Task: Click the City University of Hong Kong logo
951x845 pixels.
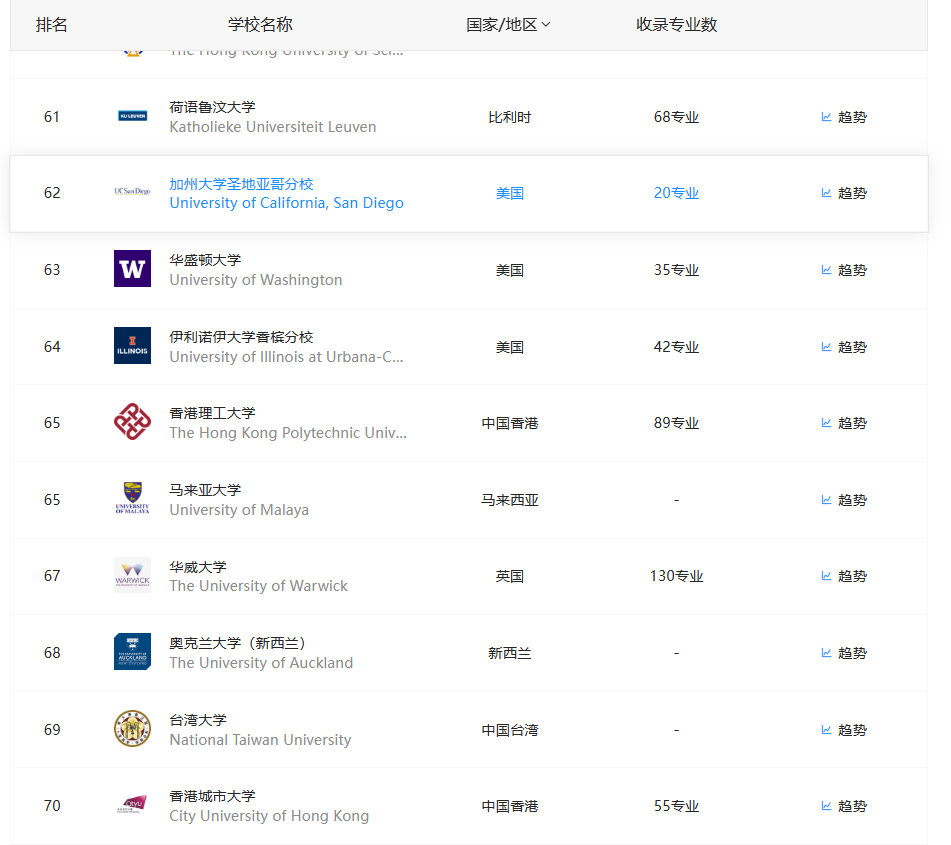Action: click(132, 805)
